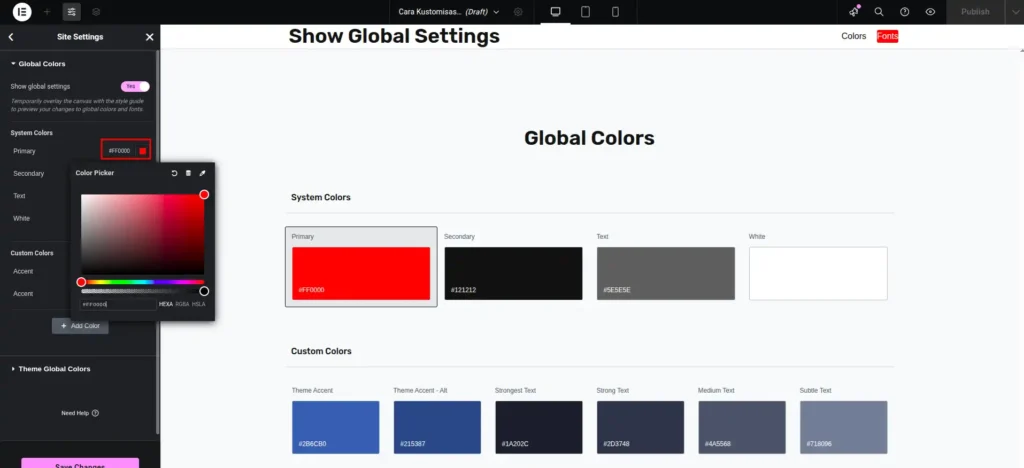This screenshot has height=468, width=1024.
Task: Open the page settings gear icon
Action: (x=518, y=12)
